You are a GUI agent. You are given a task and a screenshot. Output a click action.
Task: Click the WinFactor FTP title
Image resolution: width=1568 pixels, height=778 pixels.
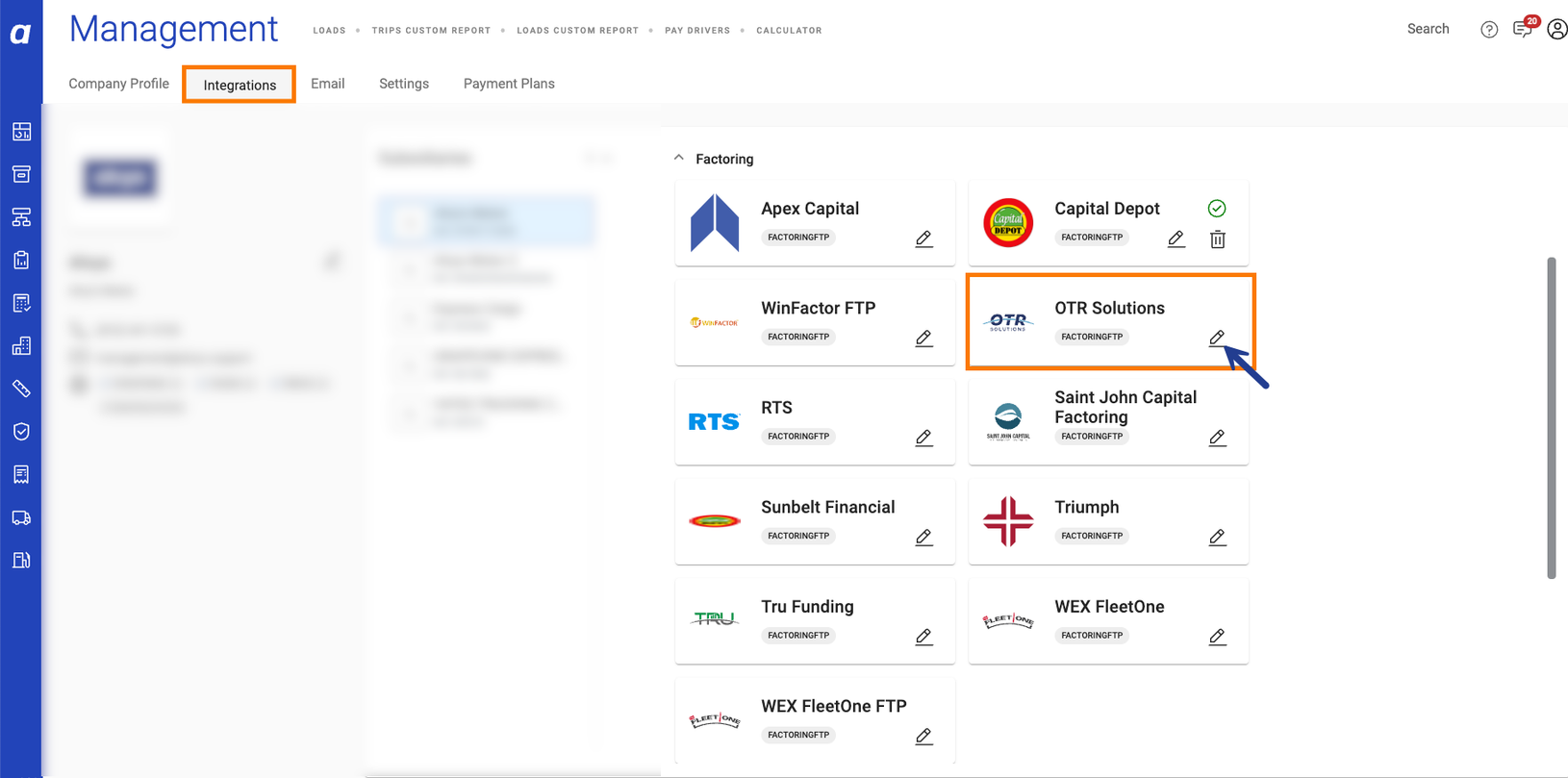(818, 308)
